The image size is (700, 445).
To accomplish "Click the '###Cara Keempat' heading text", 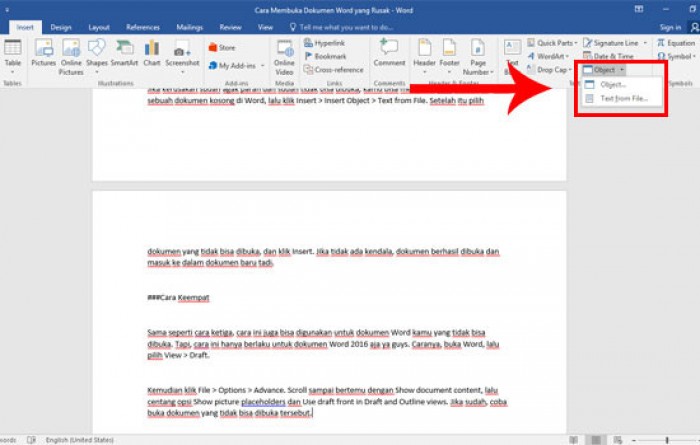I will 178,297.
